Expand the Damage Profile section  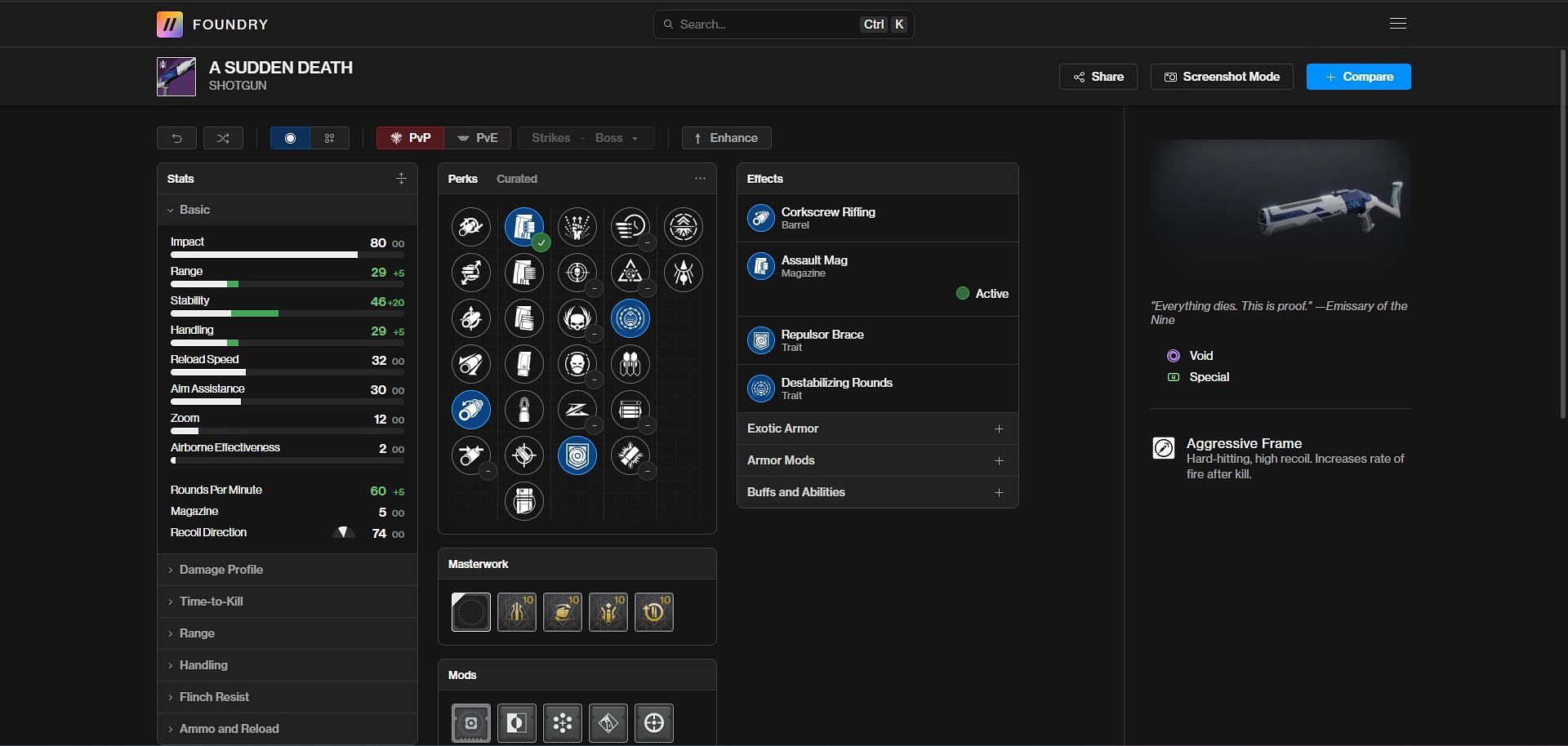coord(287,570)
